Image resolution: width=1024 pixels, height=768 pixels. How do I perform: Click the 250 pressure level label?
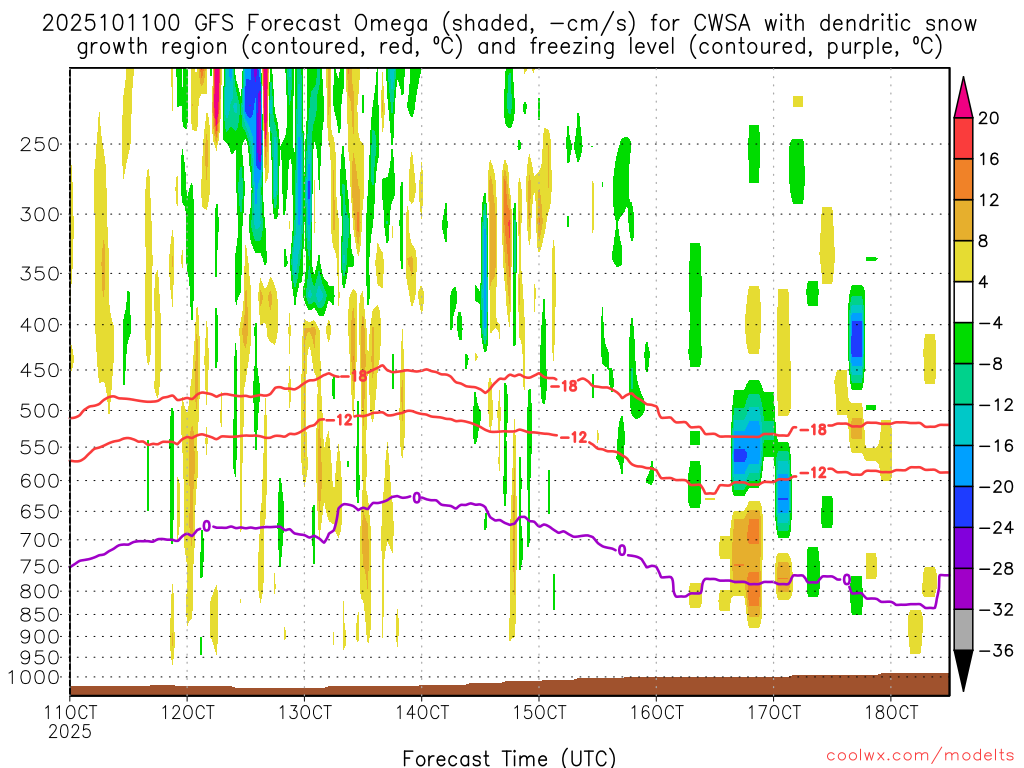point(40,144)
